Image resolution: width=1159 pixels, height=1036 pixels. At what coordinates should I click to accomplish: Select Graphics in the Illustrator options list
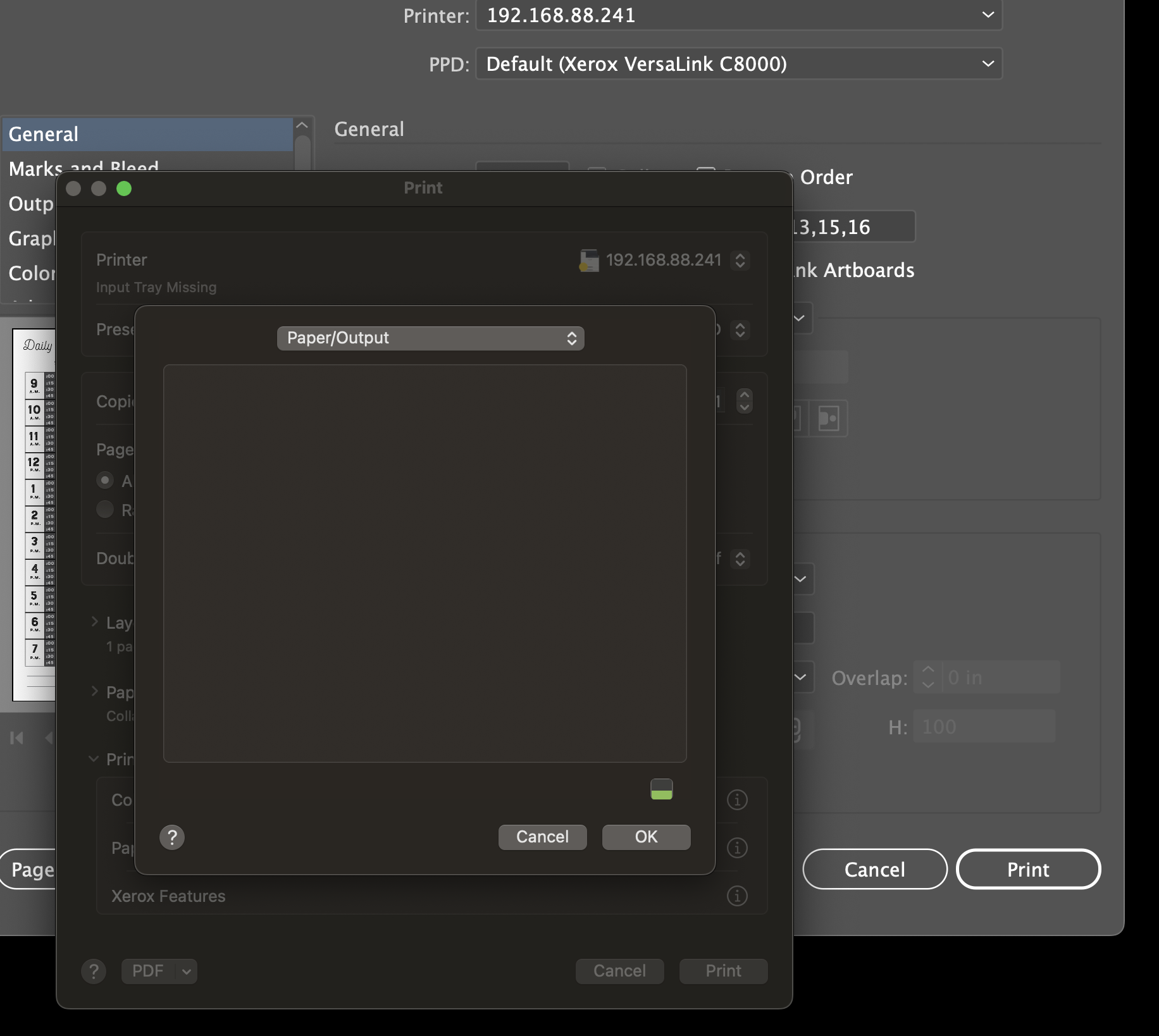[x=30, y=238]
